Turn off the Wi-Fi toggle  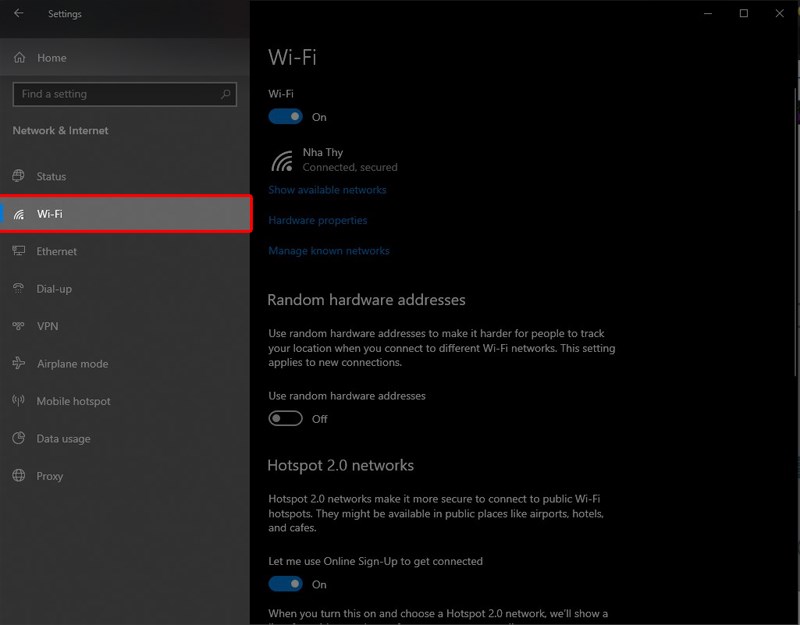pos(286,117)
